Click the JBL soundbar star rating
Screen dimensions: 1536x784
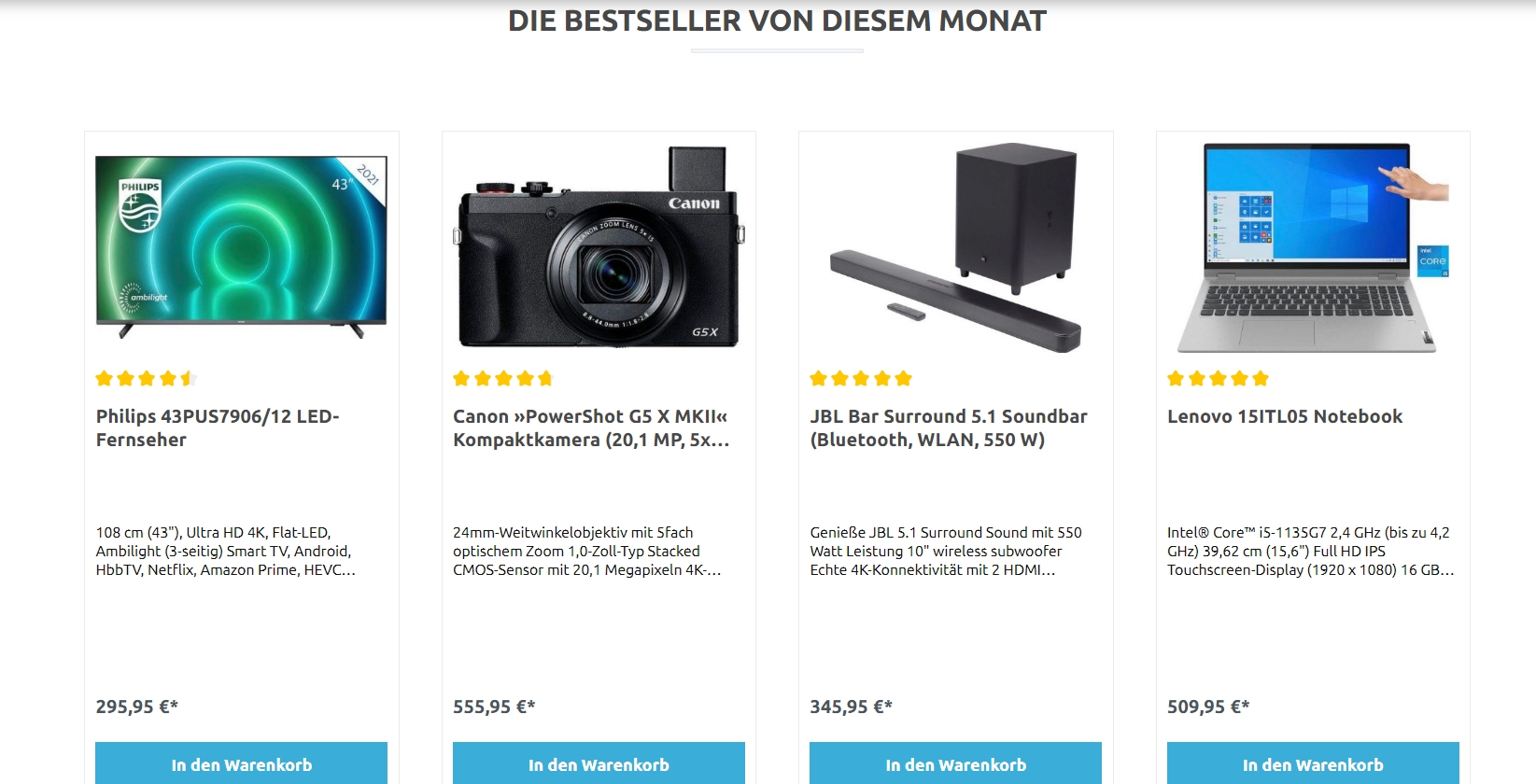tap(861, 378)
